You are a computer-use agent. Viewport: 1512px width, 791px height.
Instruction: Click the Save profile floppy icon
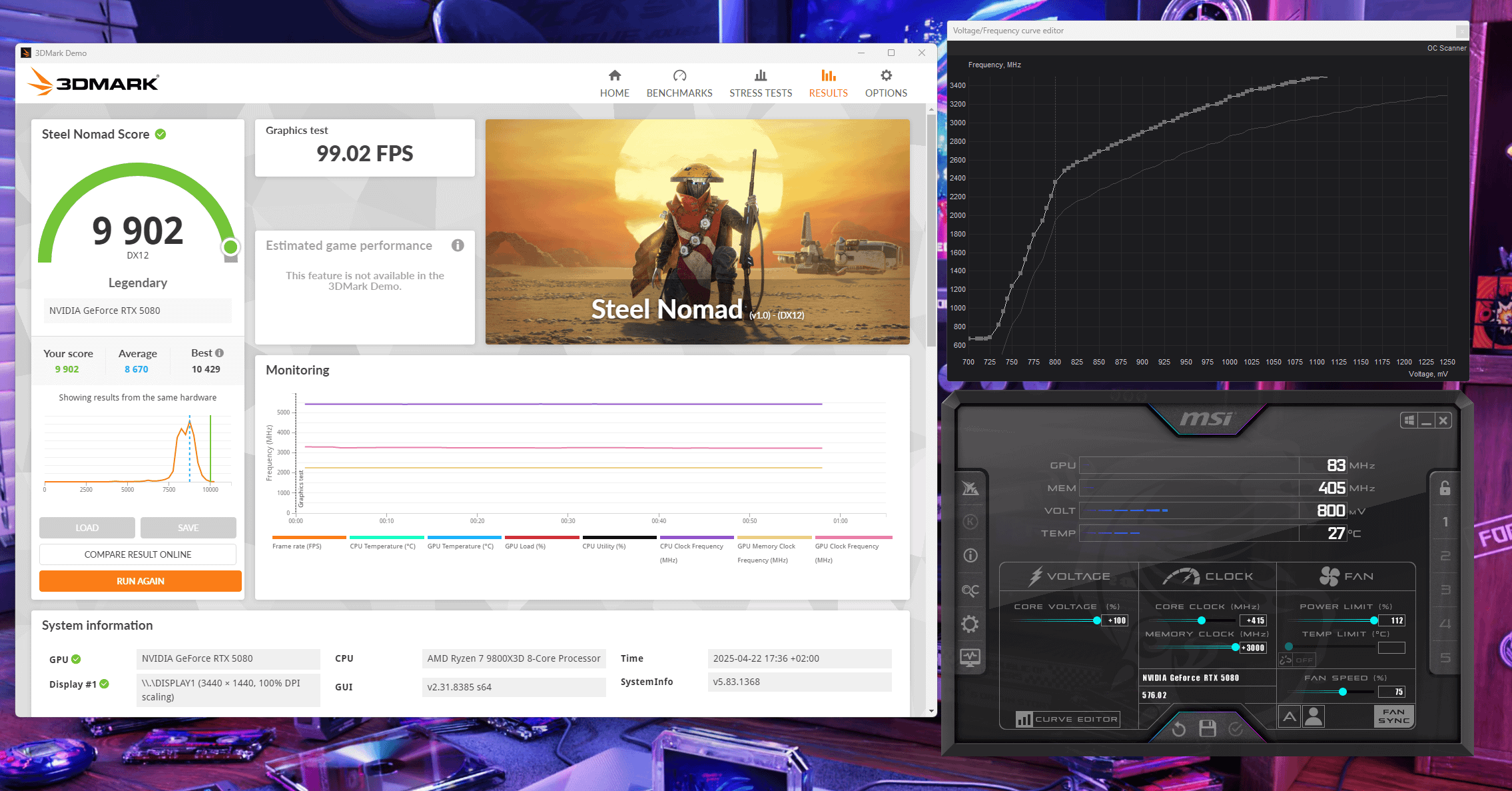click(x=1208, y=728)
